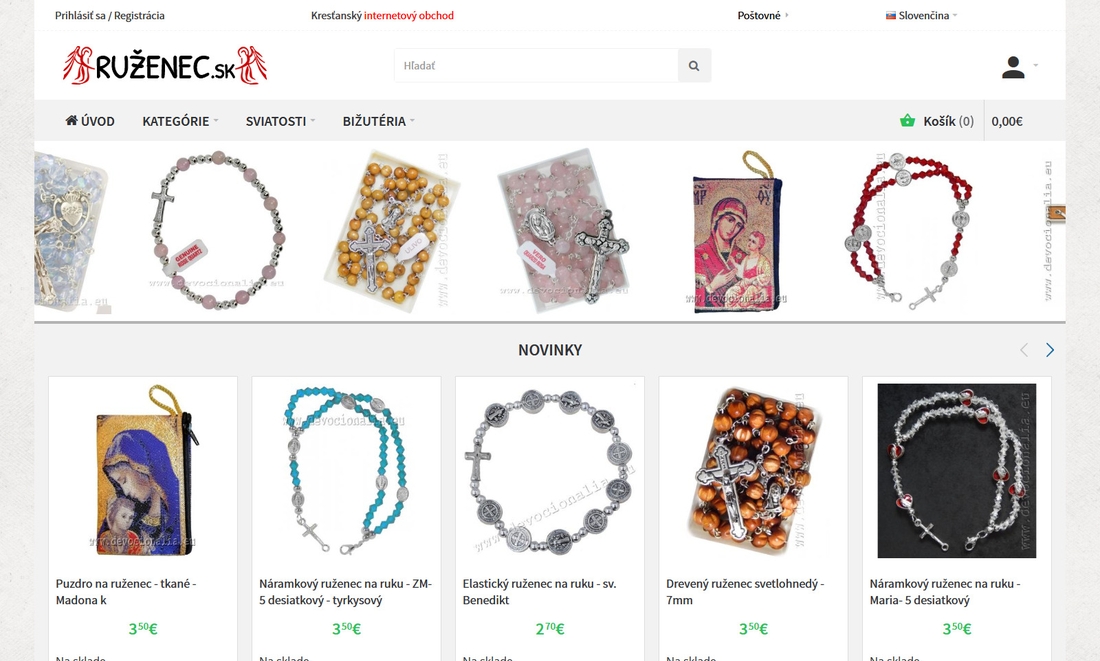Show next Novinky products arrow
The image size is (1100, 661).
[1049, 349]
